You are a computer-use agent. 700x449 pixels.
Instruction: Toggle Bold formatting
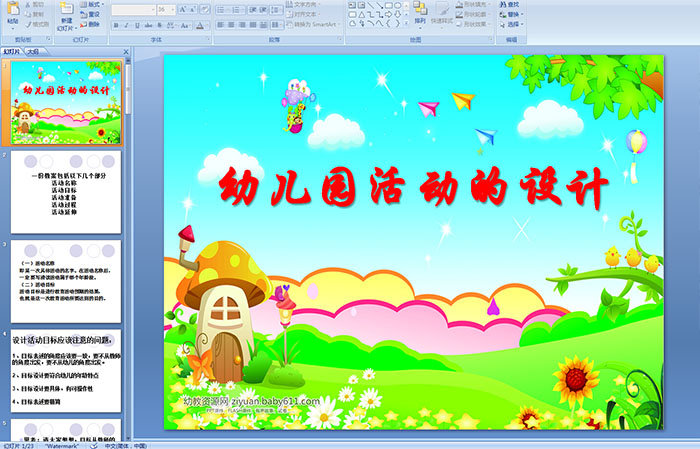(x=116, y=25)
